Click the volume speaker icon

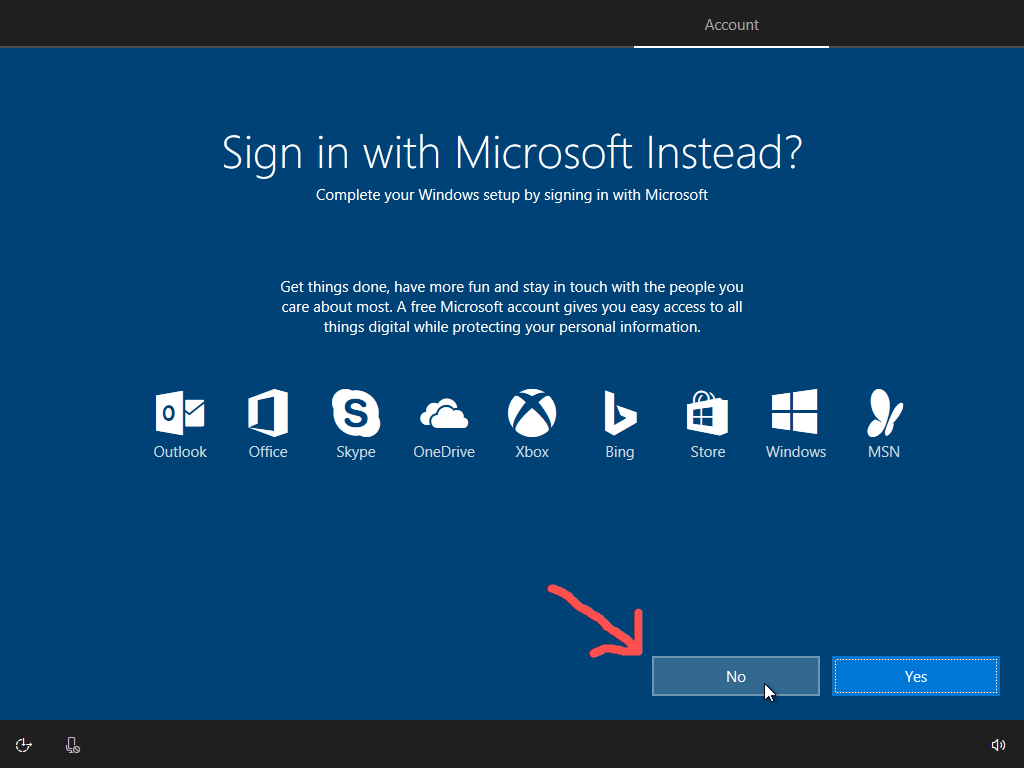[x=998, y=745]
